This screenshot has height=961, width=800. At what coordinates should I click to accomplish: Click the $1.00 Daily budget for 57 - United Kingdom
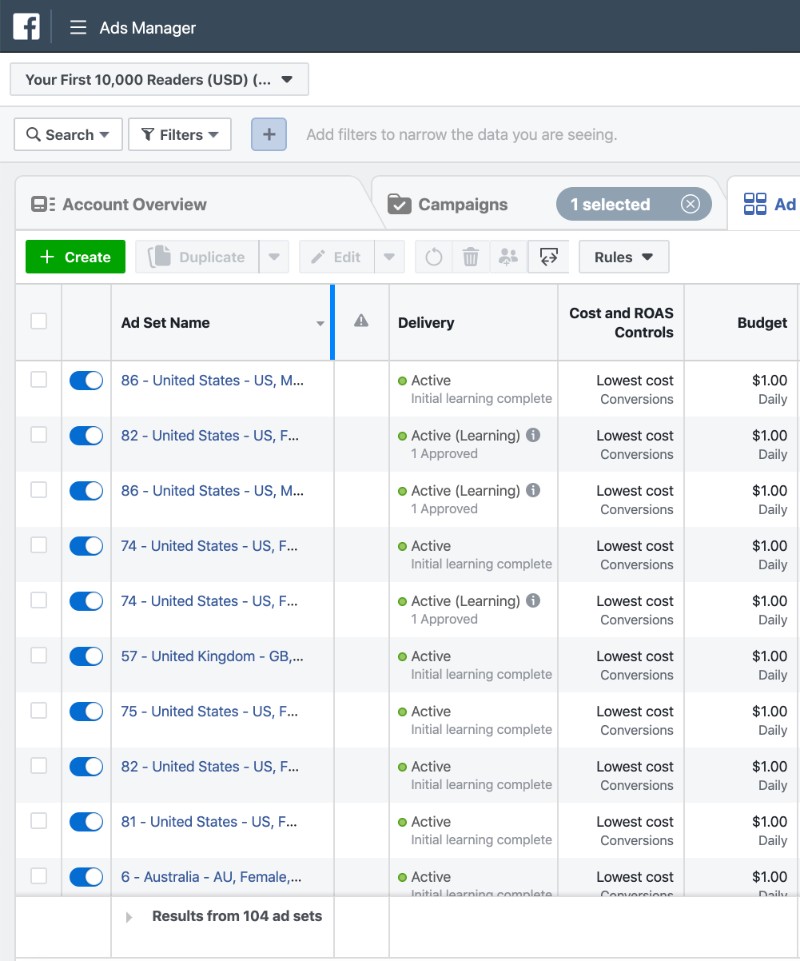[x=769, y=665]
